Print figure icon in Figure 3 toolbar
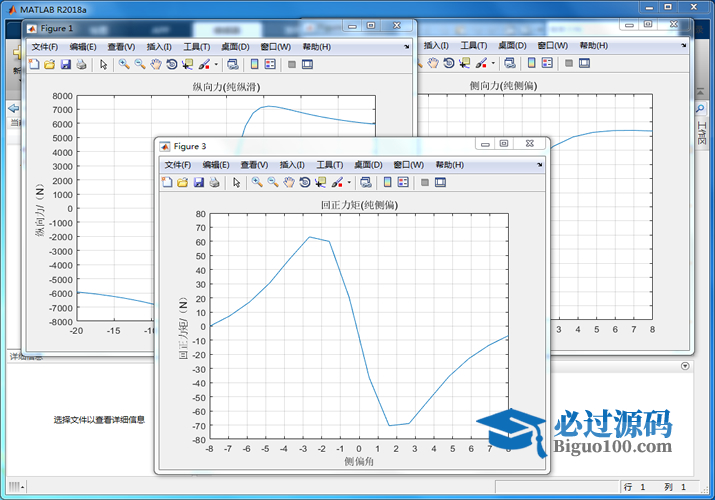This screenshot has width=715, height=500. tap(214, 182)
